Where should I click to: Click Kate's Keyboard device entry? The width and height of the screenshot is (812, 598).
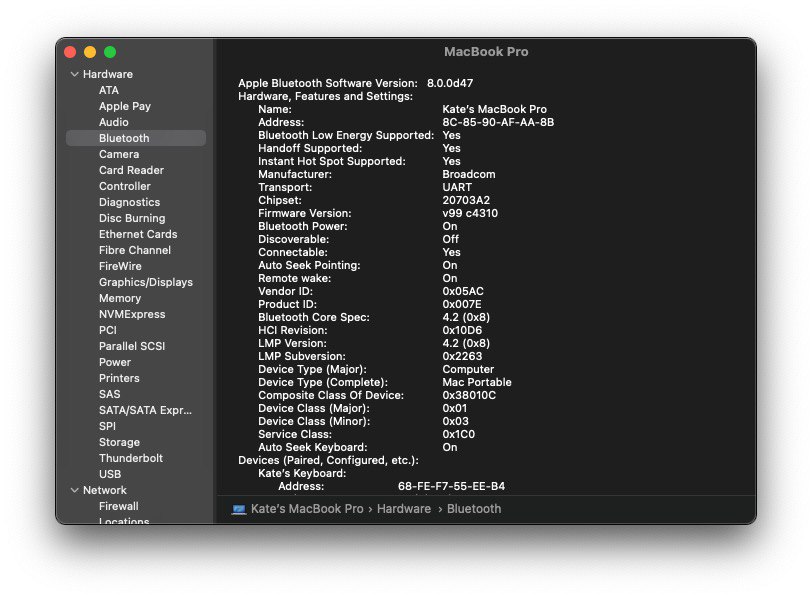click(302, 473)
